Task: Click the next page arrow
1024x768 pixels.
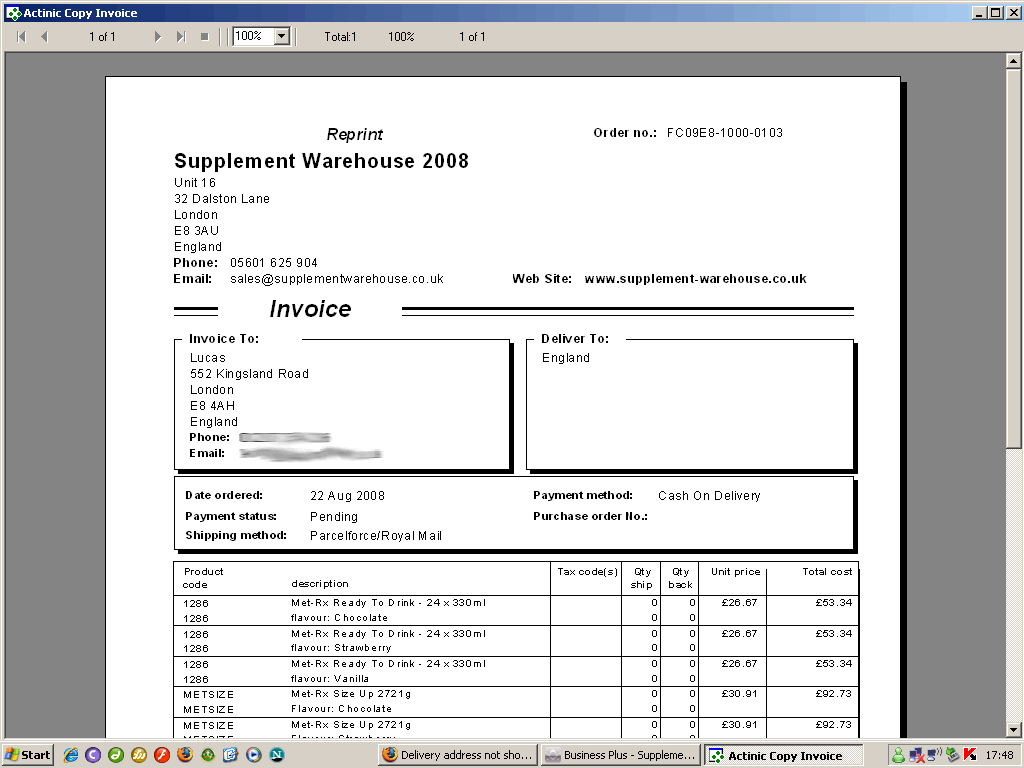Action: [158, 37]
